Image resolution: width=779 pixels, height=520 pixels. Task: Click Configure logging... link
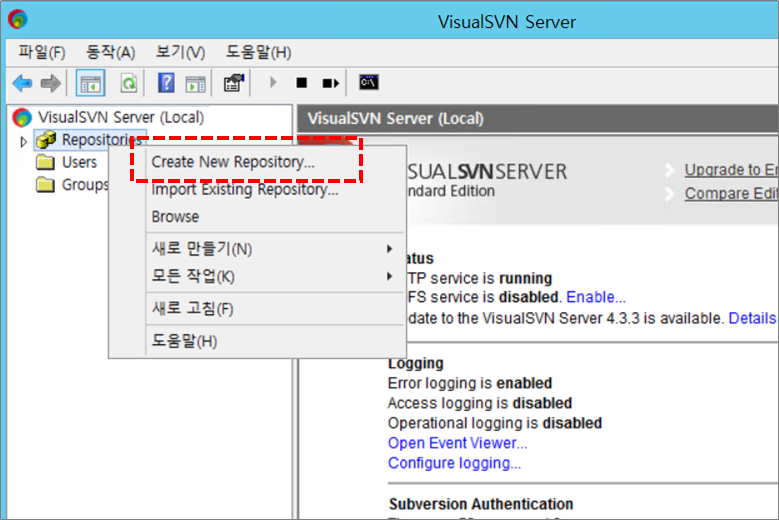click(454, 463)
